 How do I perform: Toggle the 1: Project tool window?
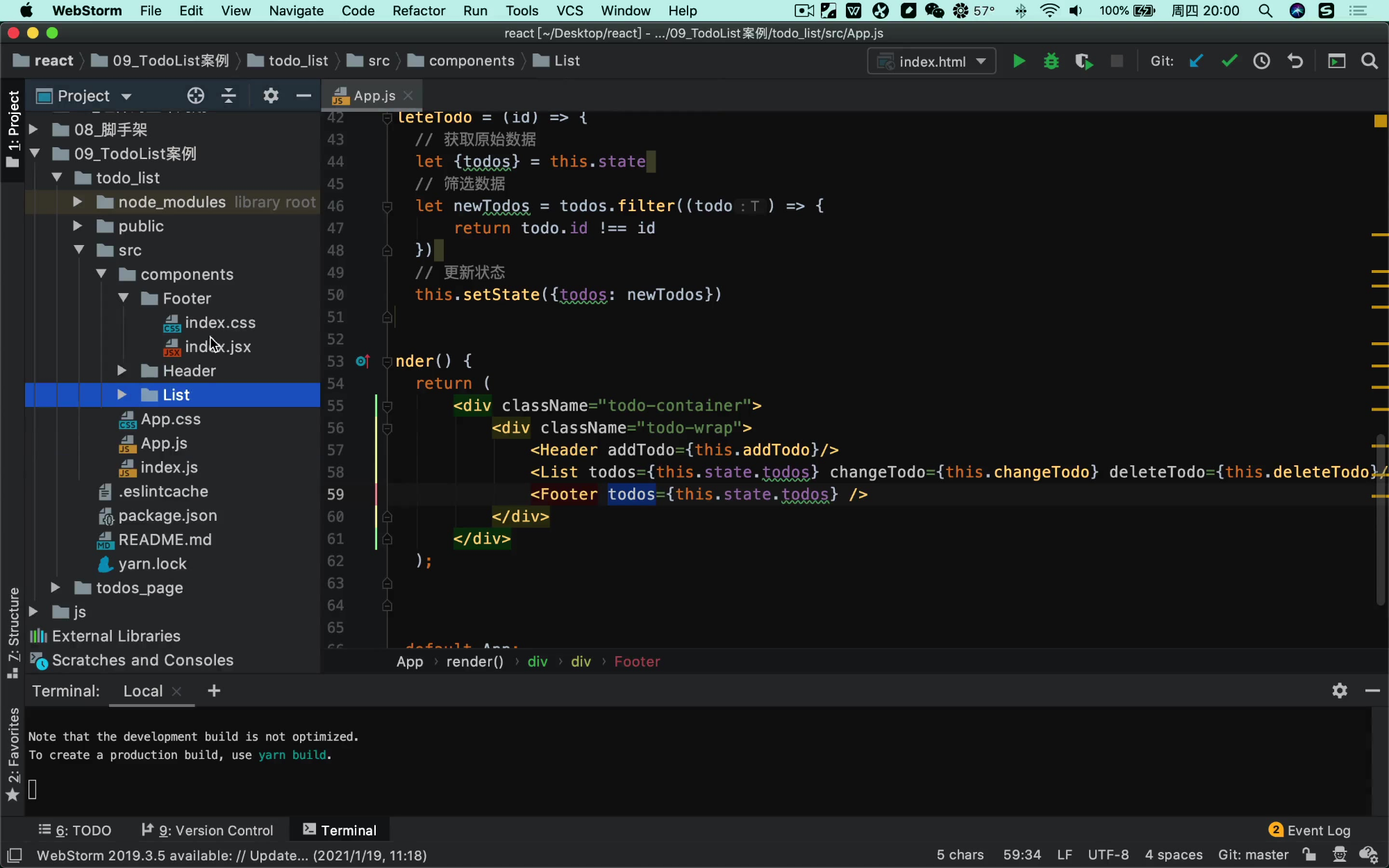pos(13,129)
